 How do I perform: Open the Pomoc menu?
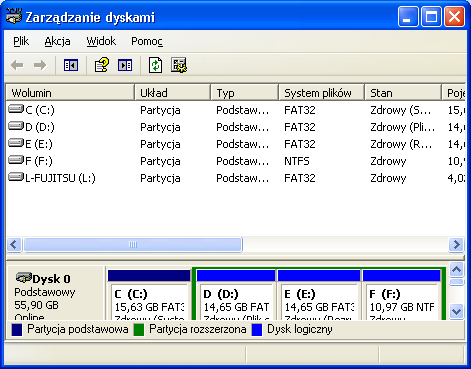[x=147, y=41]
